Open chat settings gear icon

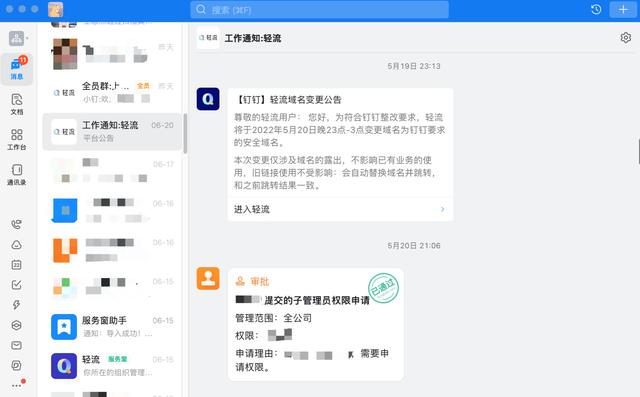click(625, 38)
